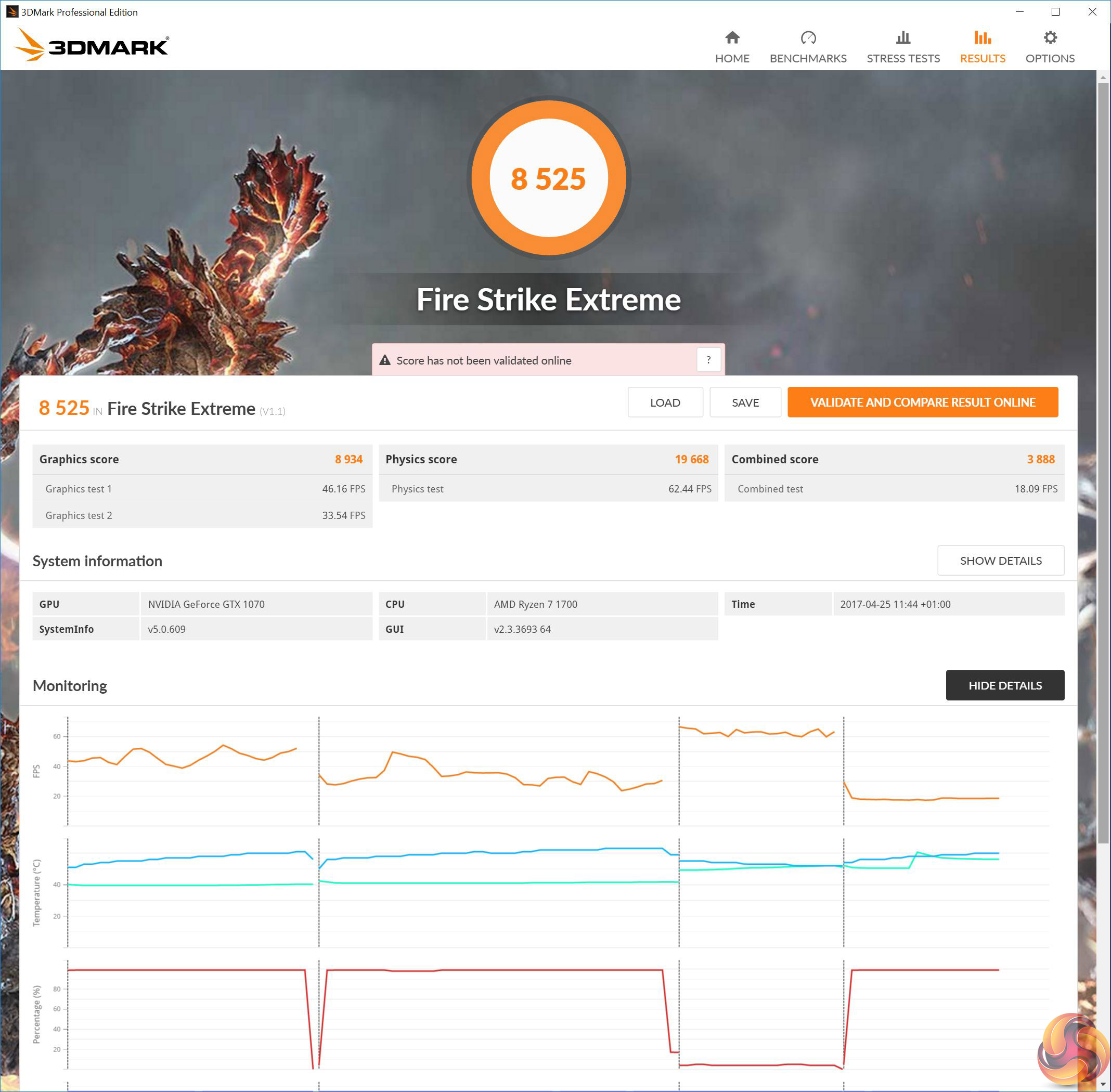Click the scroll down arrow
1111x1092 pixels.
click(x=1103, y=1085)
